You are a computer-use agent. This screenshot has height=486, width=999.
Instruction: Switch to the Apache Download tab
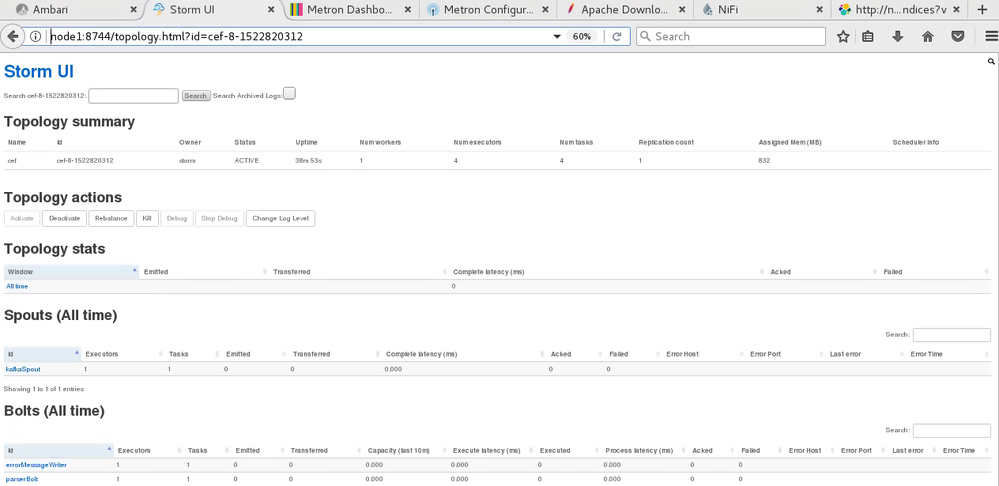click(x=624, y=10)
